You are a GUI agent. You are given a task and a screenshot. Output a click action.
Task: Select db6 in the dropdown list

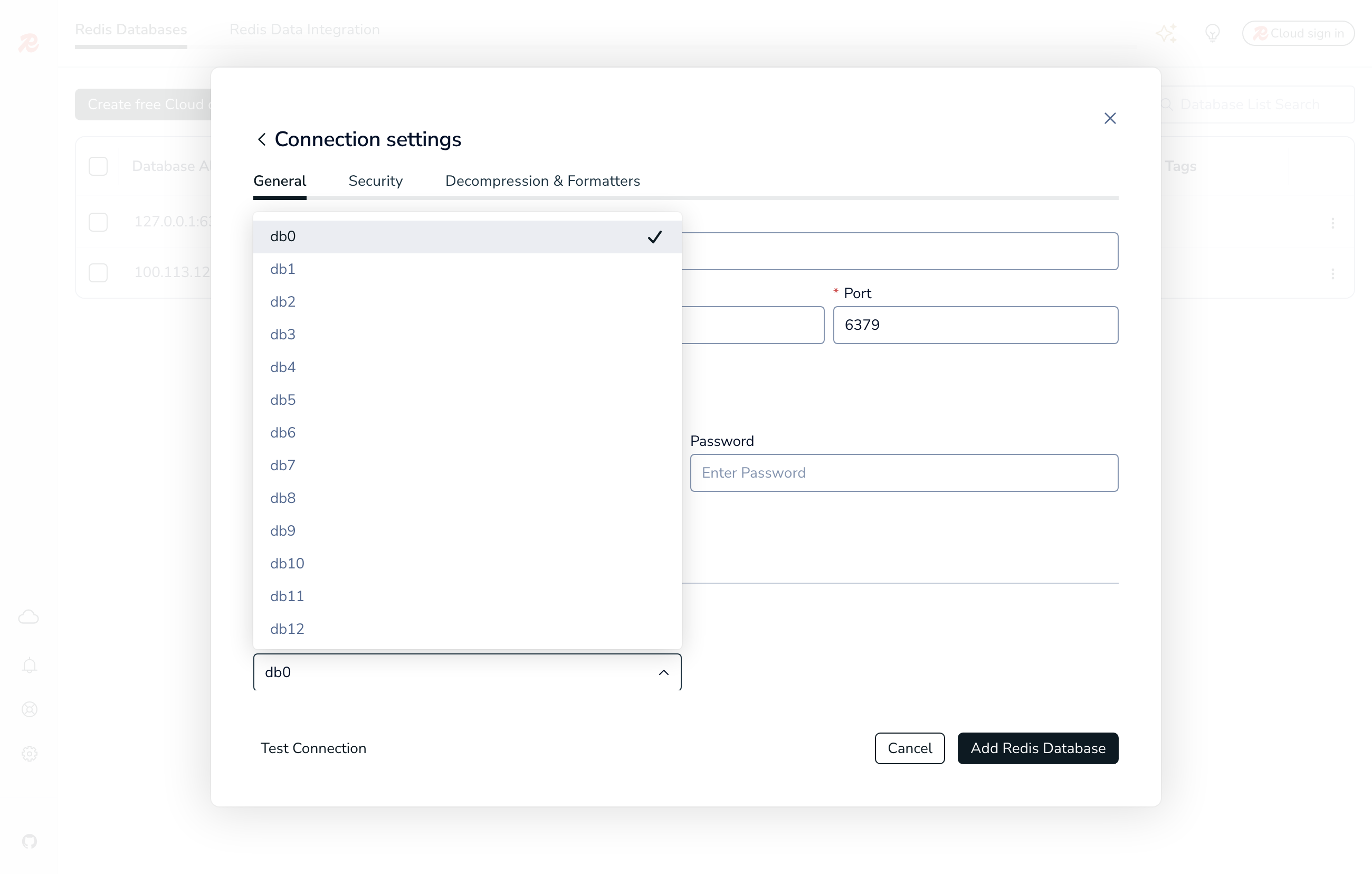pyautogui.click(x=467, y=433)
